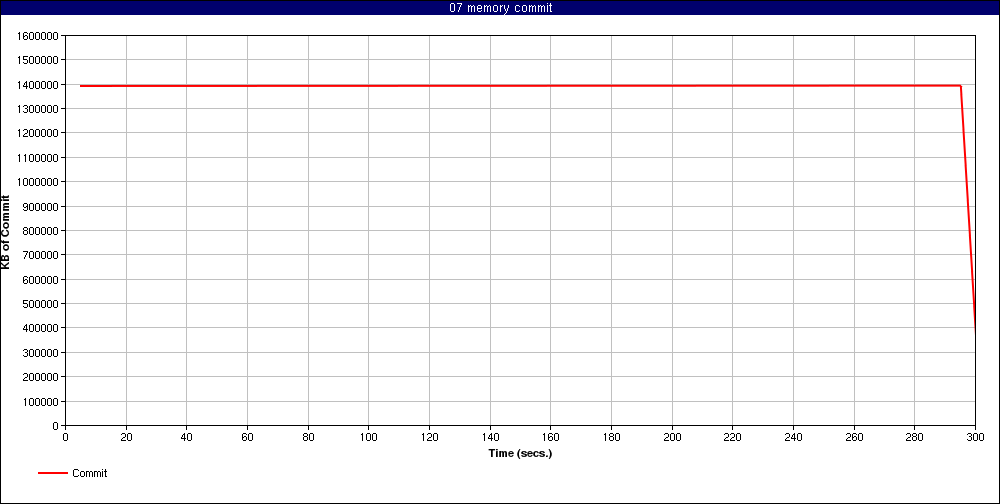Click the y-axis label 1200000
This screenshot has height=504, width=1000.
click(x=40, y=133)
